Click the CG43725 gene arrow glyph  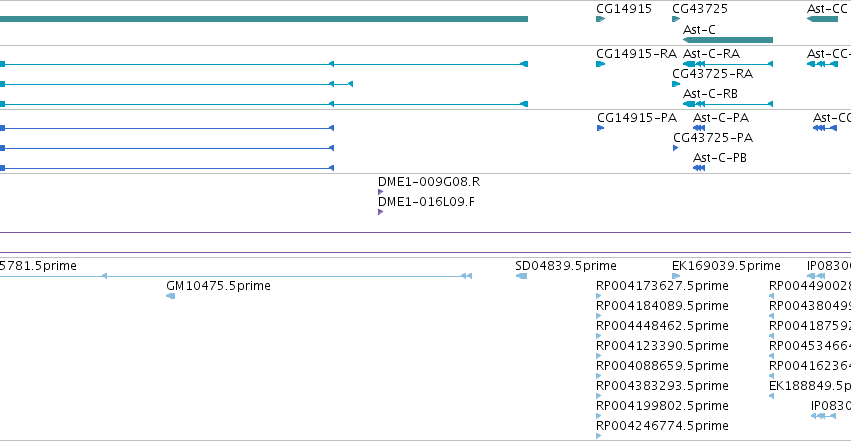coord(676,19)
